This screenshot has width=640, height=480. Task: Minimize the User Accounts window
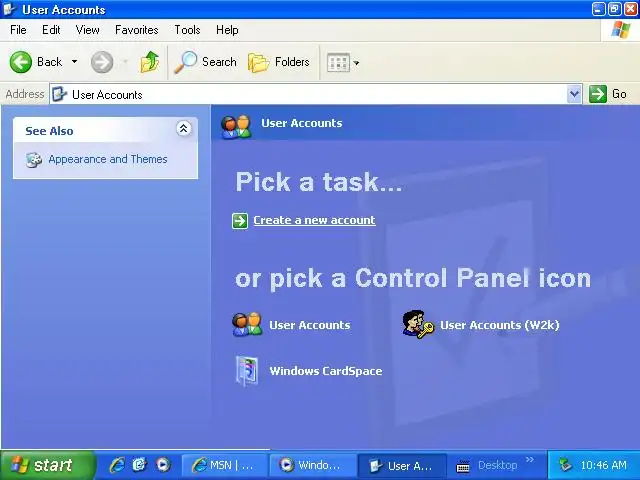[599, 9]
